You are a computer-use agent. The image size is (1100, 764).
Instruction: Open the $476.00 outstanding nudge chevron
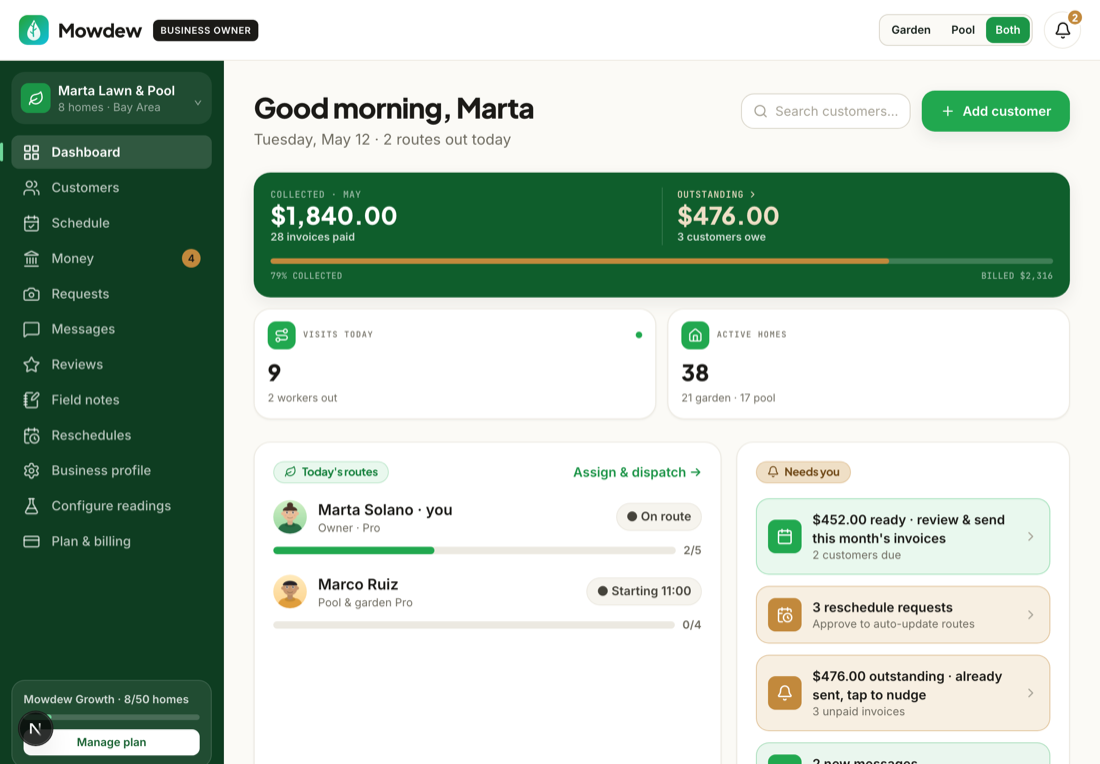[x=1030, y=693]
